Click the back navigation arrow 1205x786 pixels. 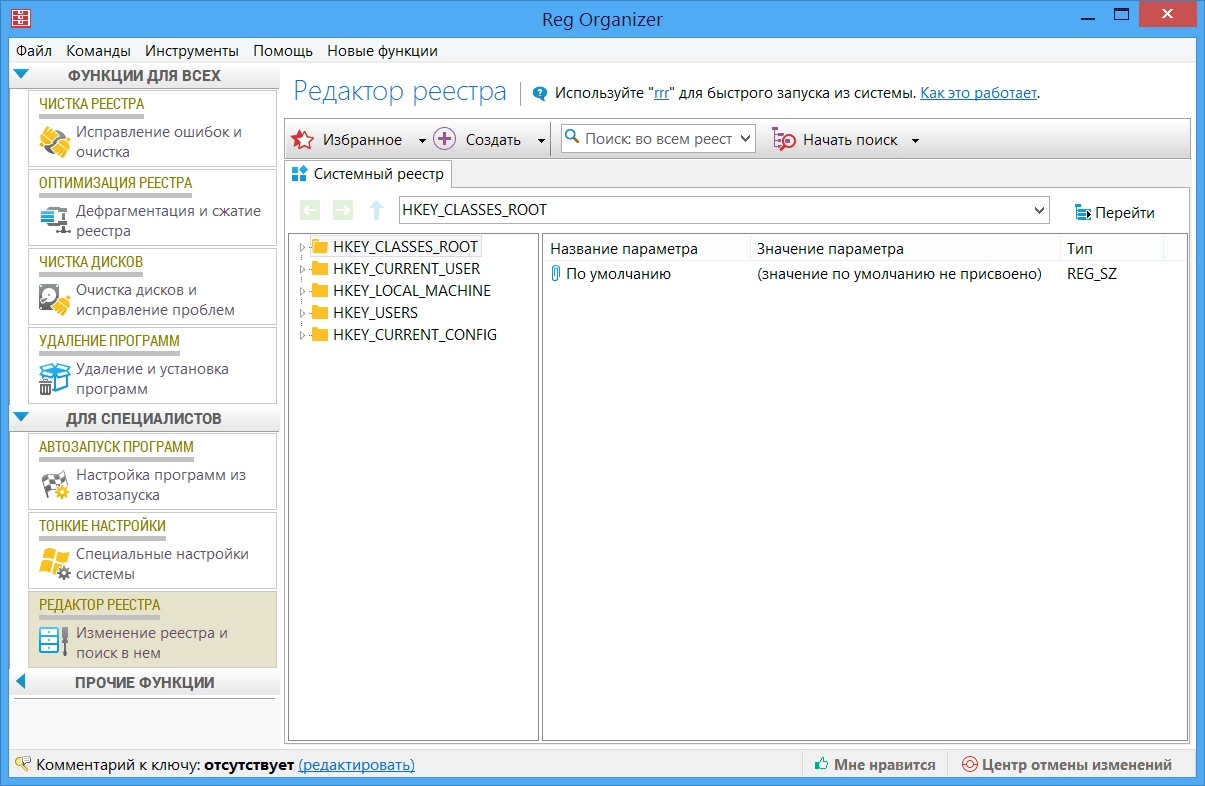(311, 210)
